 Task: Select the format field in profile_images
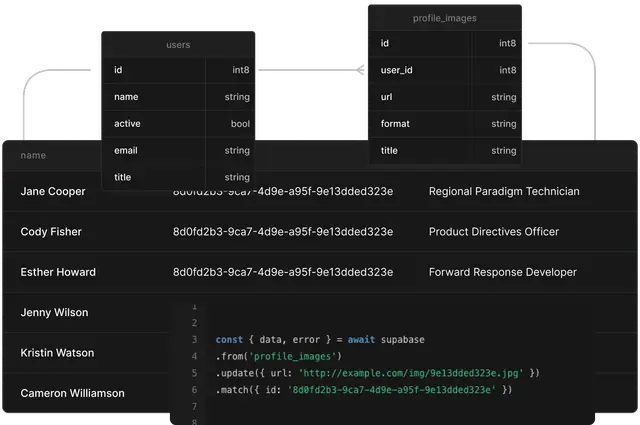point(395,124)
